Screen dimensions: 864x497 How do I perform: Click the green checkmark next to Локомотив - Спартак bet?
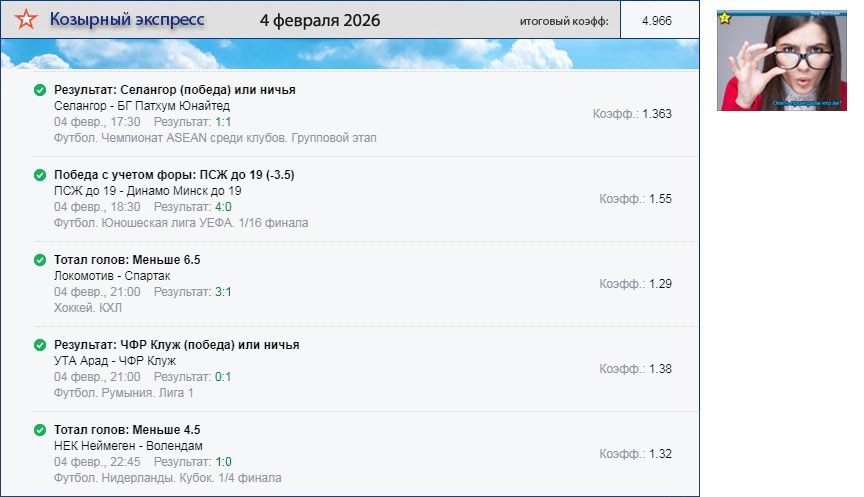[40, 260]
